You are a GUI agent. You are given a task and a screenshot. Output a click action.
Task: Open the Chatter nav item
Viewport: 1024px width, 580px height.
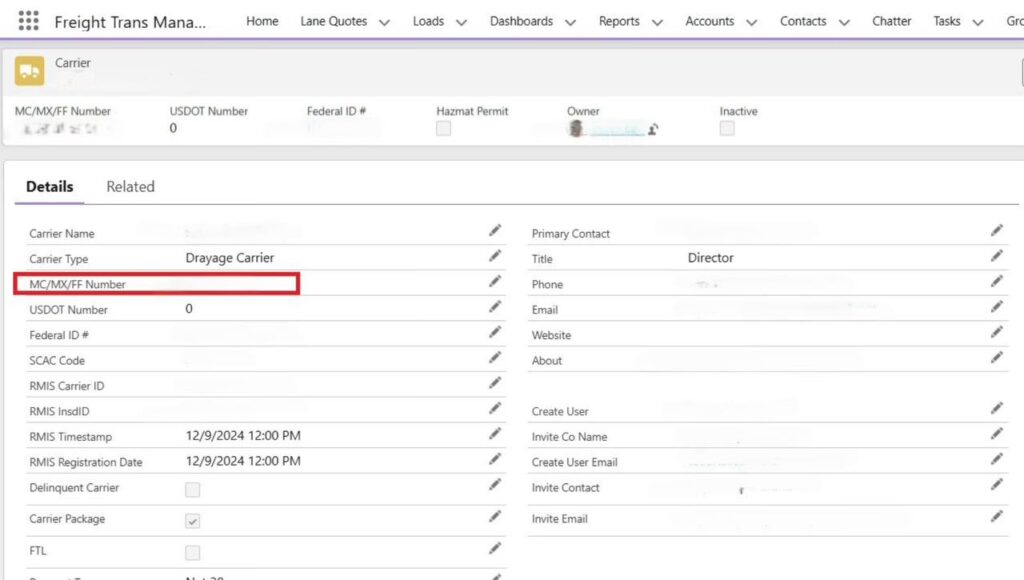[891, 21]
